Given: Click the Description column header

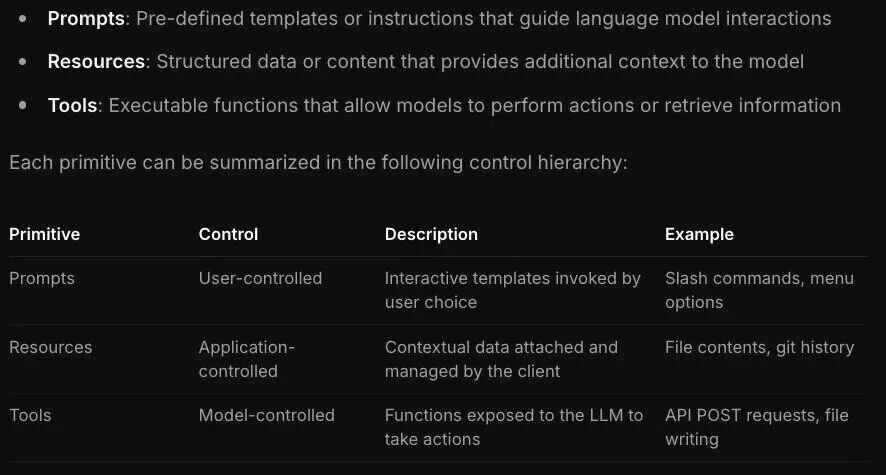Looking at the screenshot, I should pos(431,234).
